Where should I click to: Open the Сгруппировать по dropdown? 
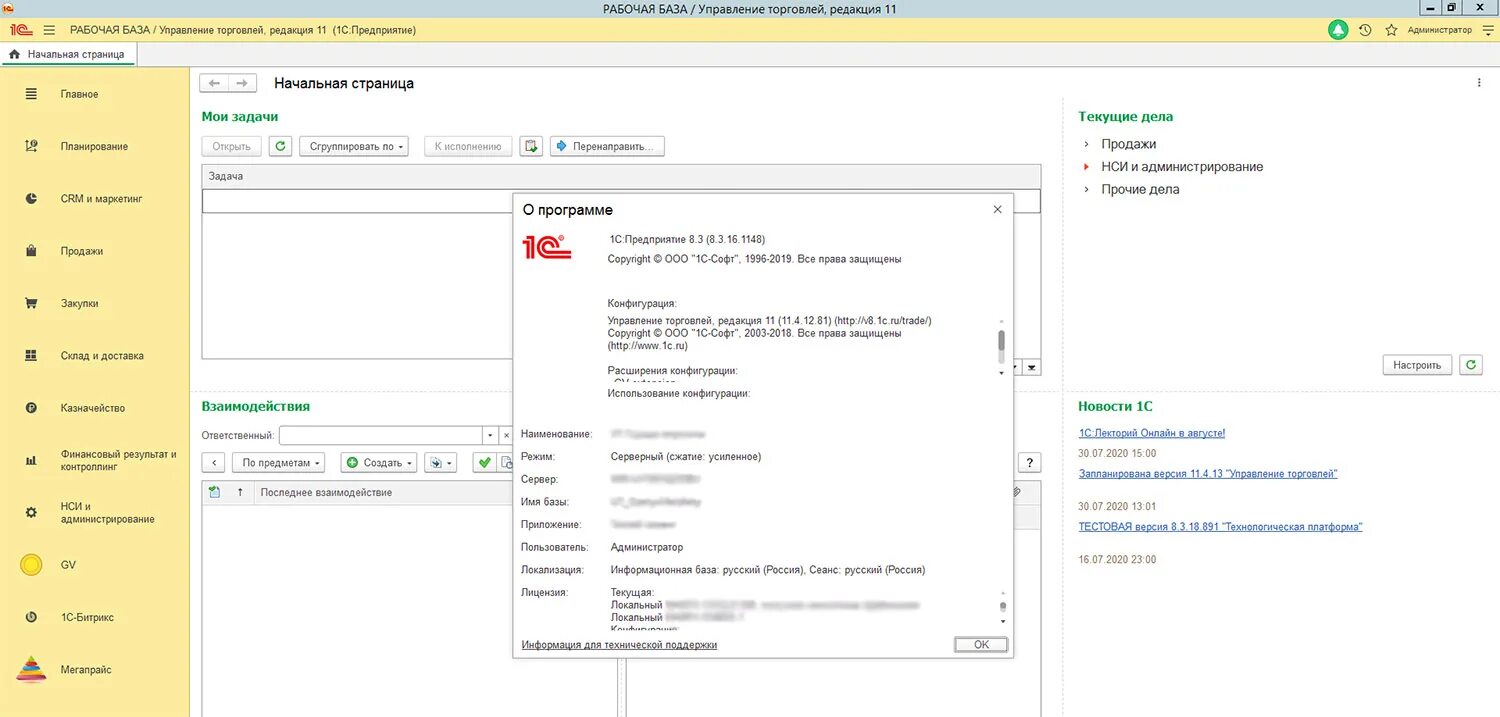355,146
